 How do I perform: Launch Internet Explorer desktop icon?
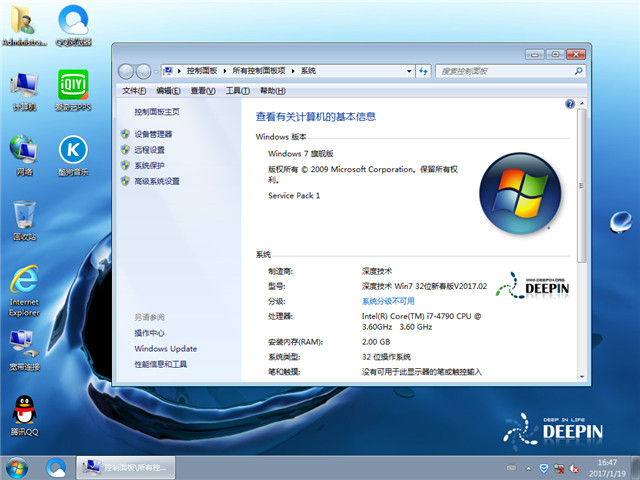(x=24, y=291)
